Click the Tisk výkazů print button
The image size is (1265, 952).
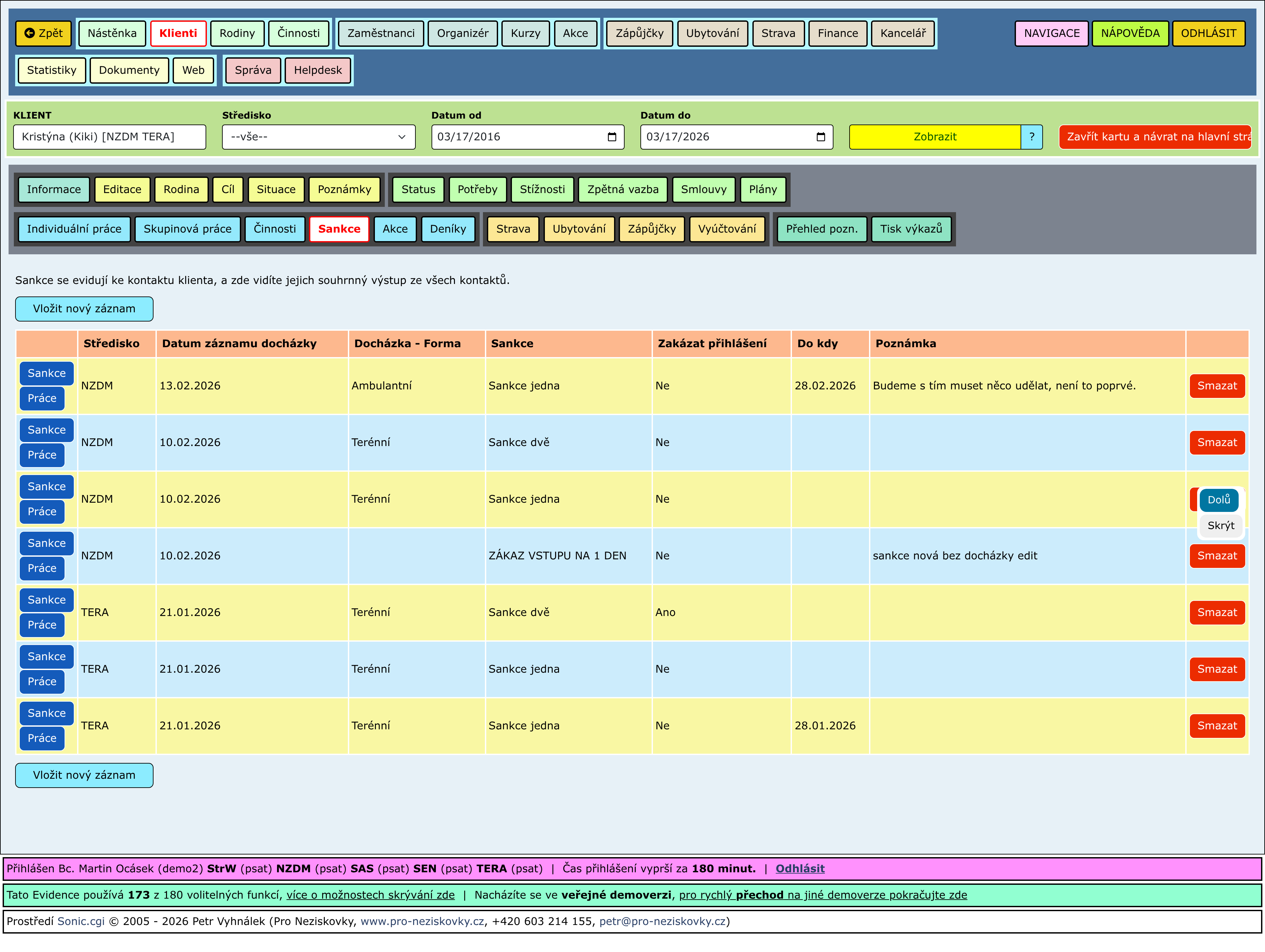pos(911,229)
